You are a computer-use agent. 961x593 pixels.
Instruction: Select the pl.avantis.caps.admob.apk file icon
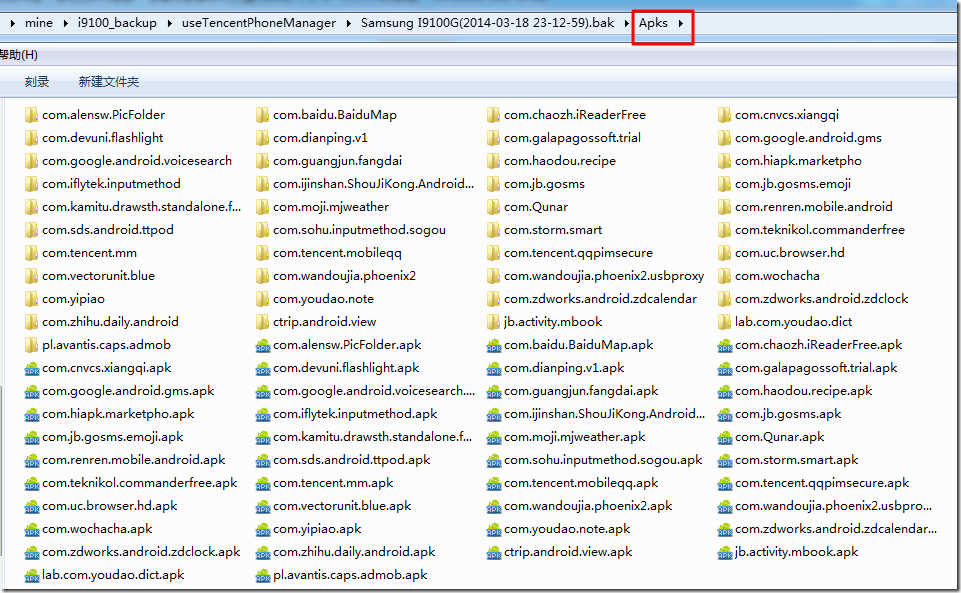point(263,576)
